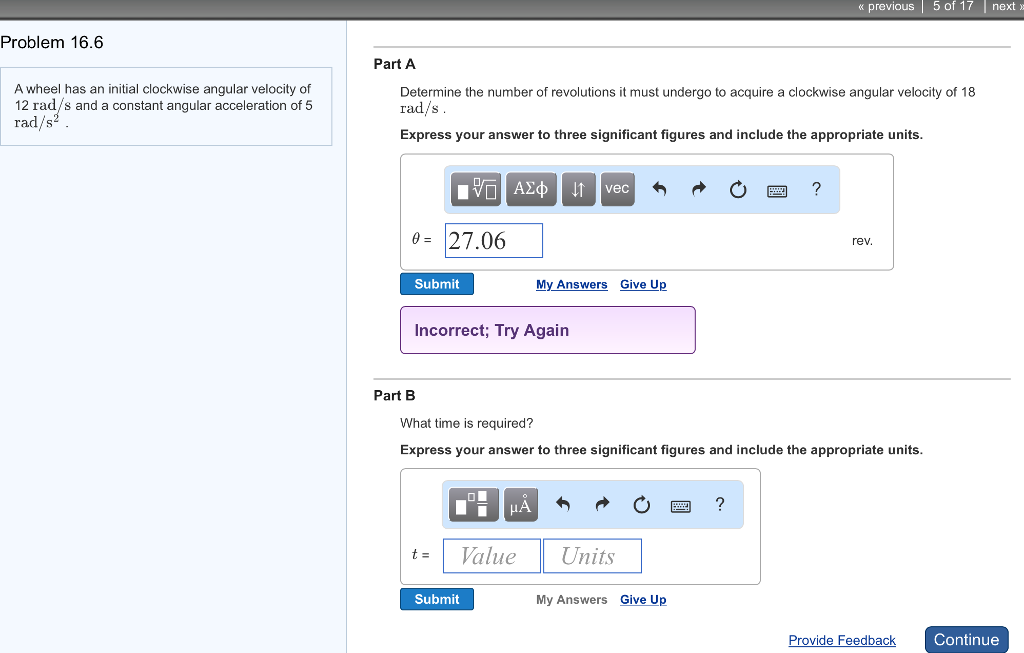Screen dimensions: 1024x653
Task: Open the math templates palette in Part A
Action: click(x=477, y=189)
